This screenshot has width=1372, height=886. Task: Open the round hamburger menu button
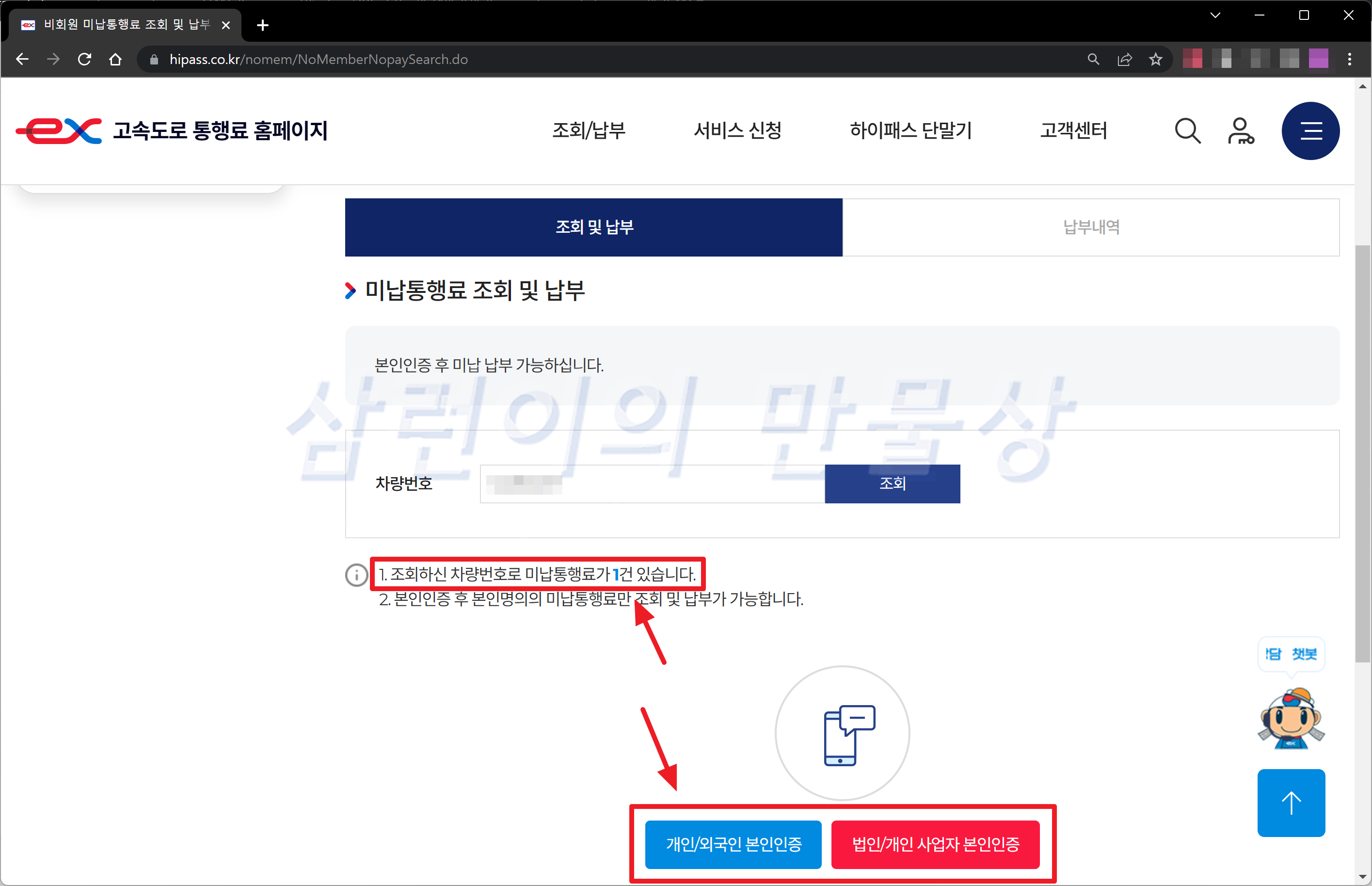[x=1310, y=131]
